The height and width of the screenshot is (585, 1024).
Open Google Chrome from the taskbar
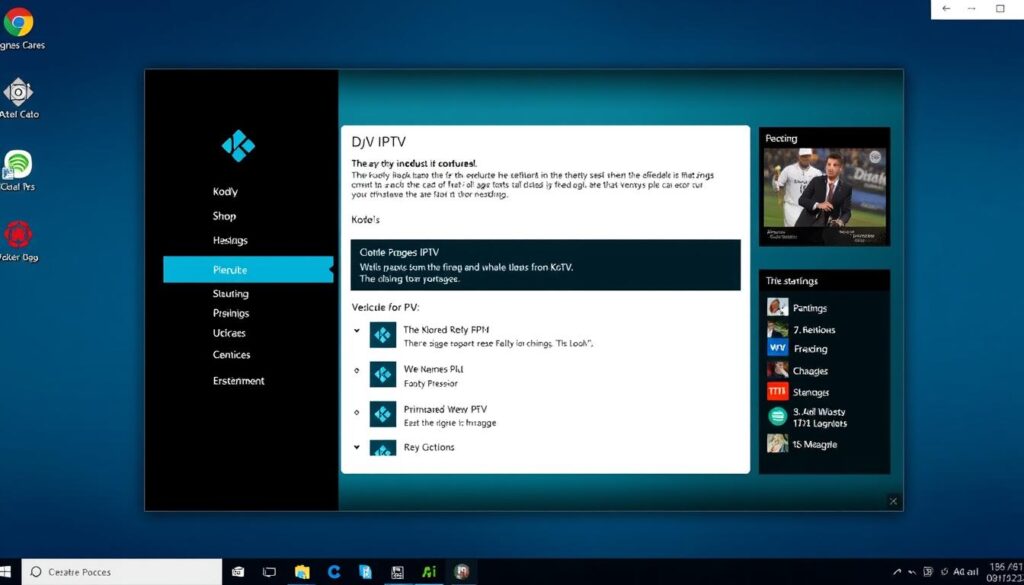coord(333,571)
